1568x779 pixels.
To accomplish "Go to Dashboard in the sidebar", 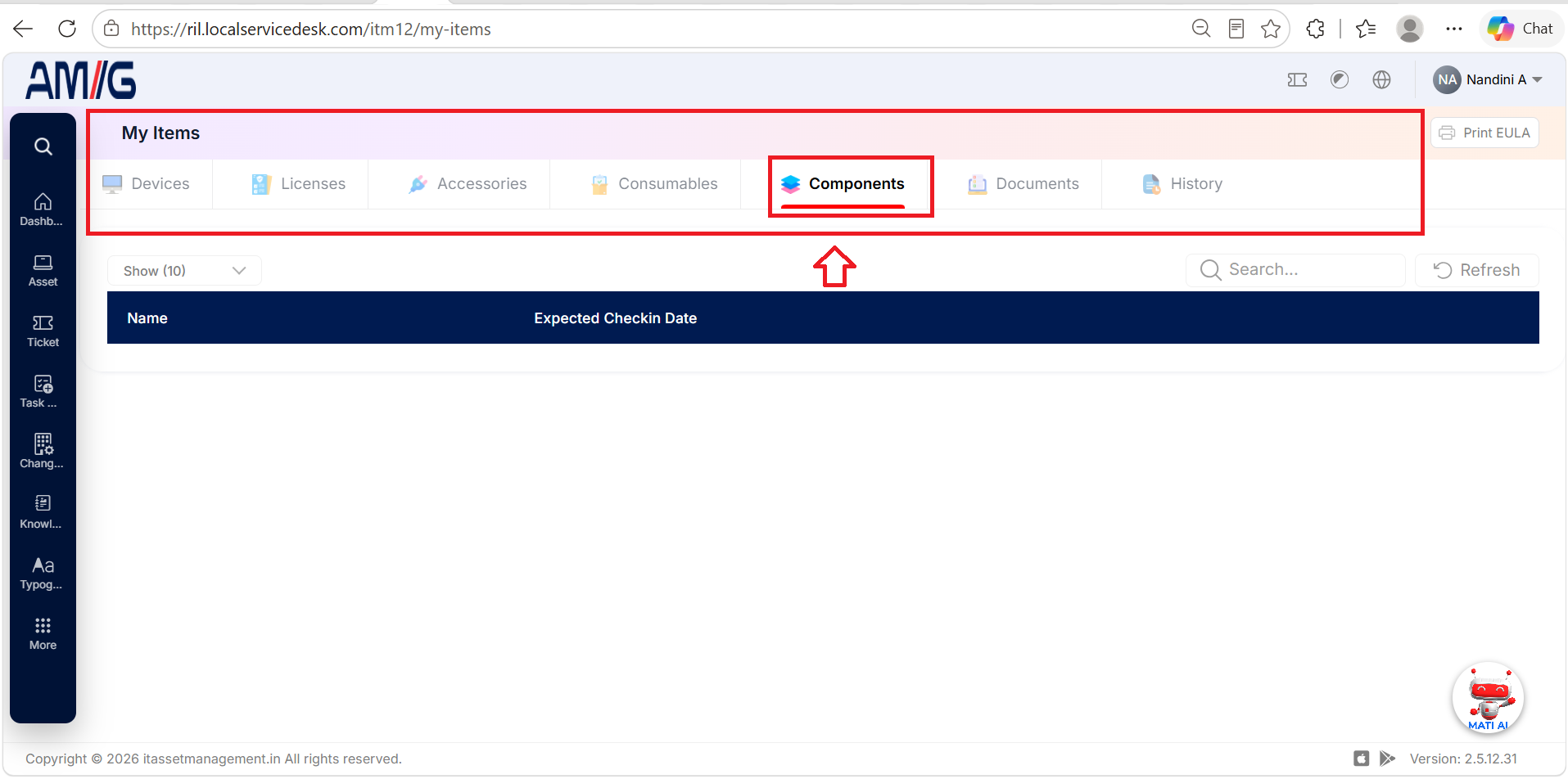I will pos(43,209).
